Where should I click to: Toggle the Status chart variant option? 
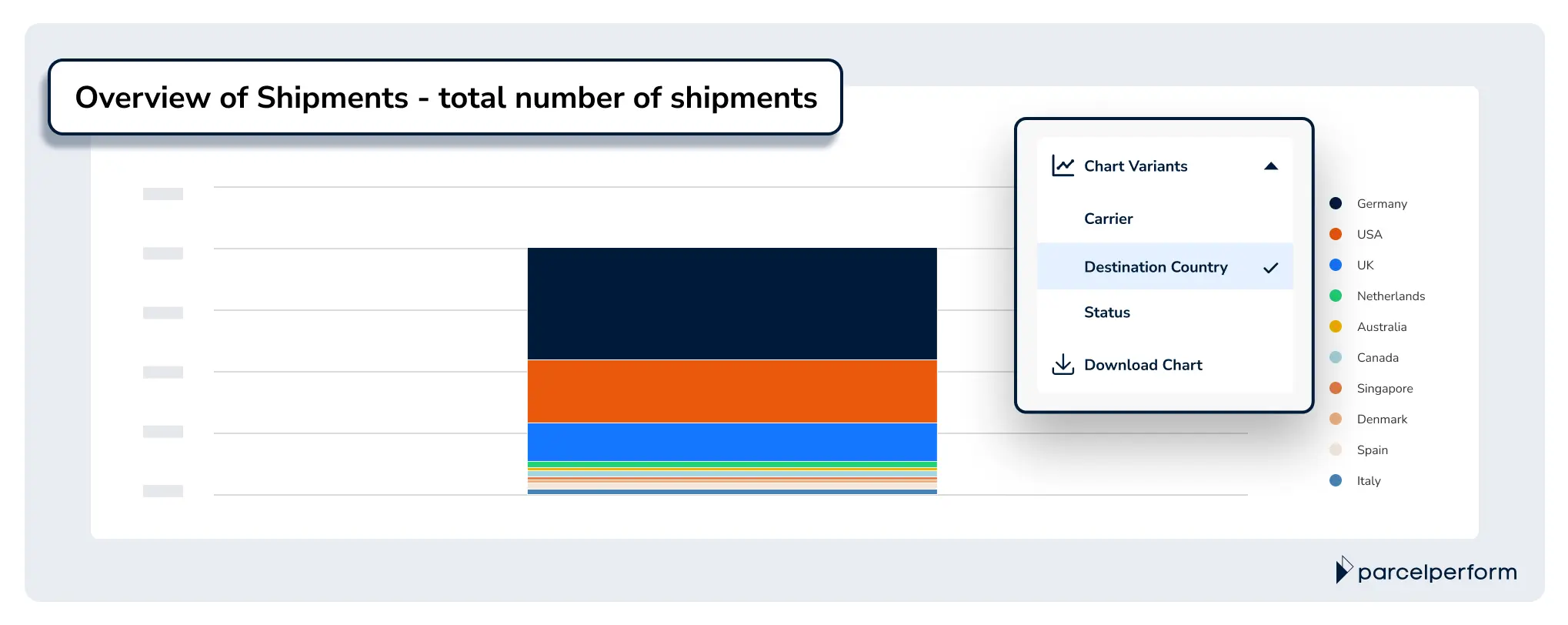[x=1106, y=312]
